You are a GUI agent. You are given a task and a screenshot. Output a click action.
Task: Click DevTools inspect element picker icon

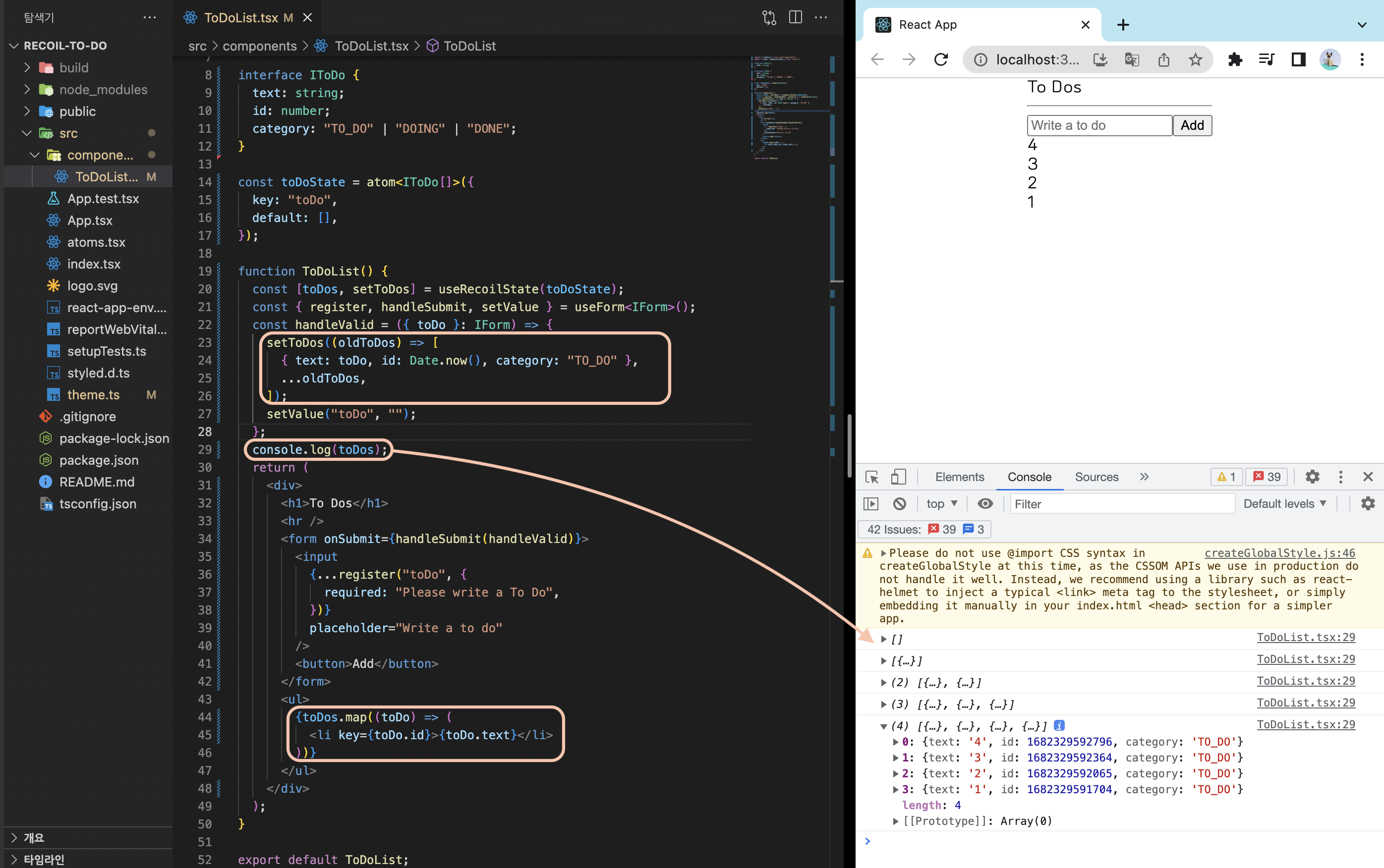point(872,477)
